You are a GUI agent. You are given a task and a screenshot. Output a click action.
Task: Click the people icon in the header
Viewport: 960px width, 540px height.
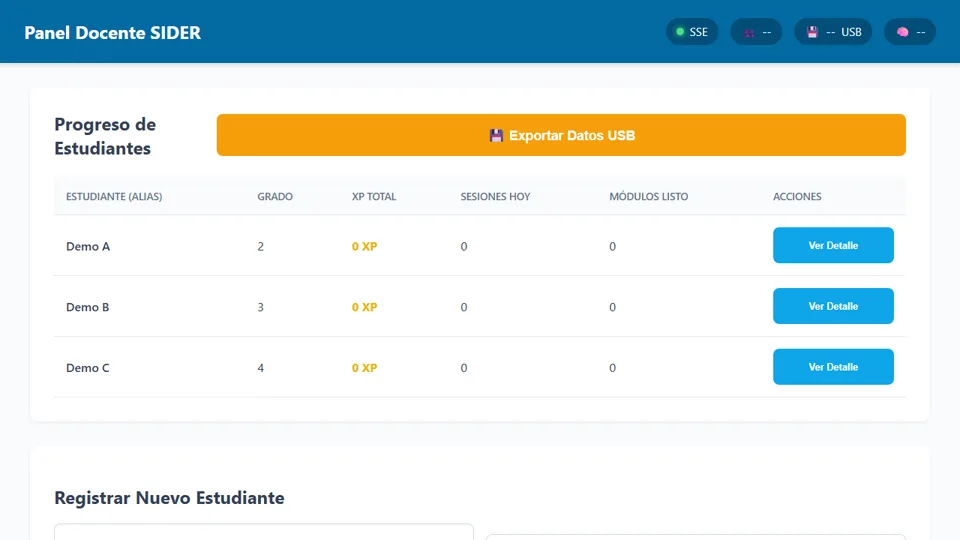749,32
